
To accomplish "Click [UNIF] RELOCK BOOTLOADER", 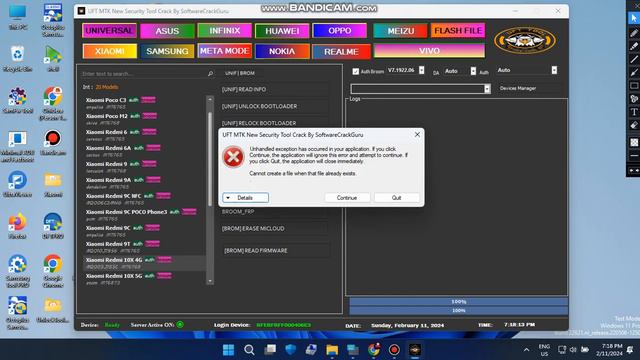I will (274, 123).
